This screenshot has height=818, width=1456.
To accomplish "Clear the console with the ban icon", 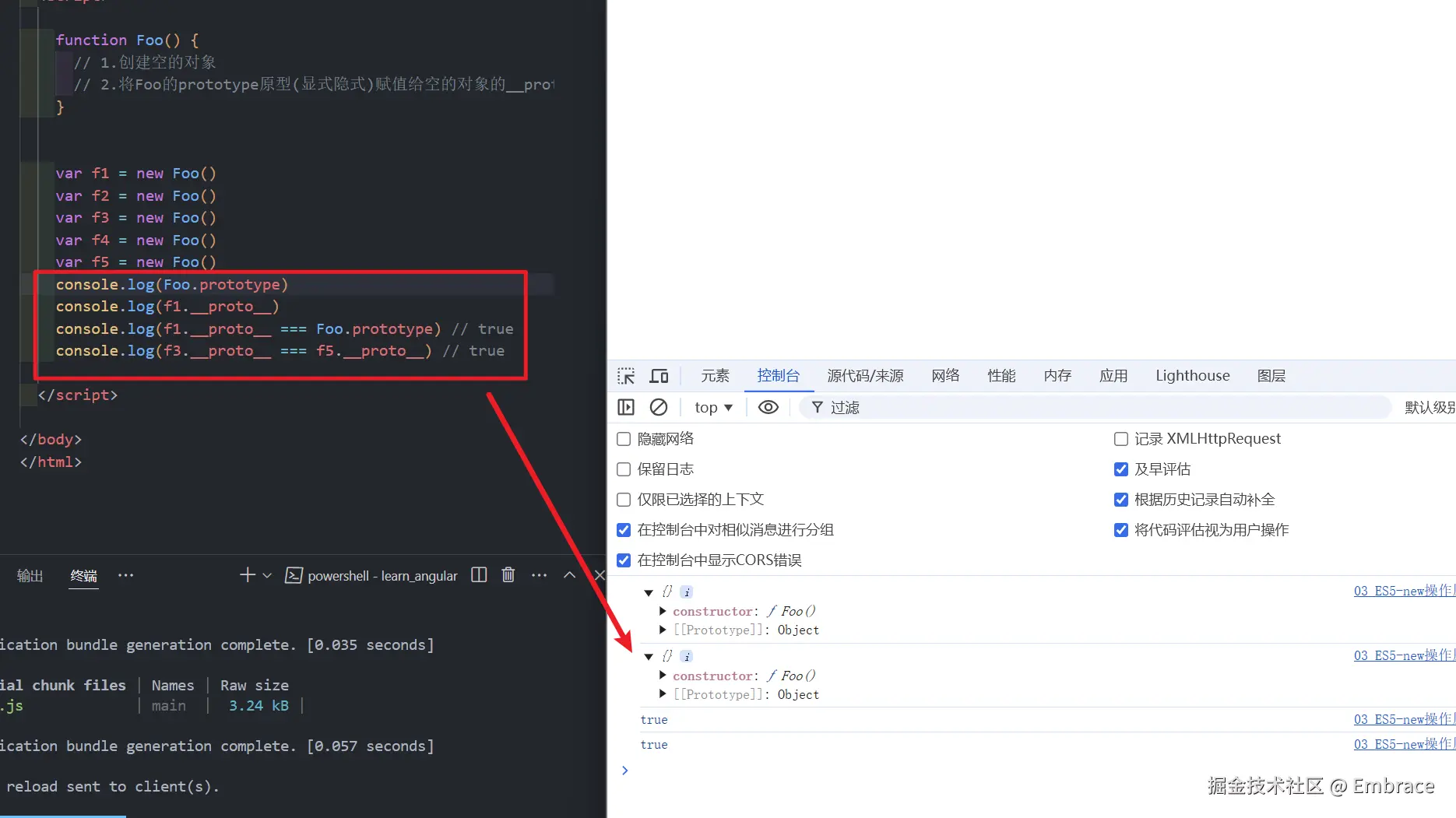I will pyautogui.click(x=659, y=407).
